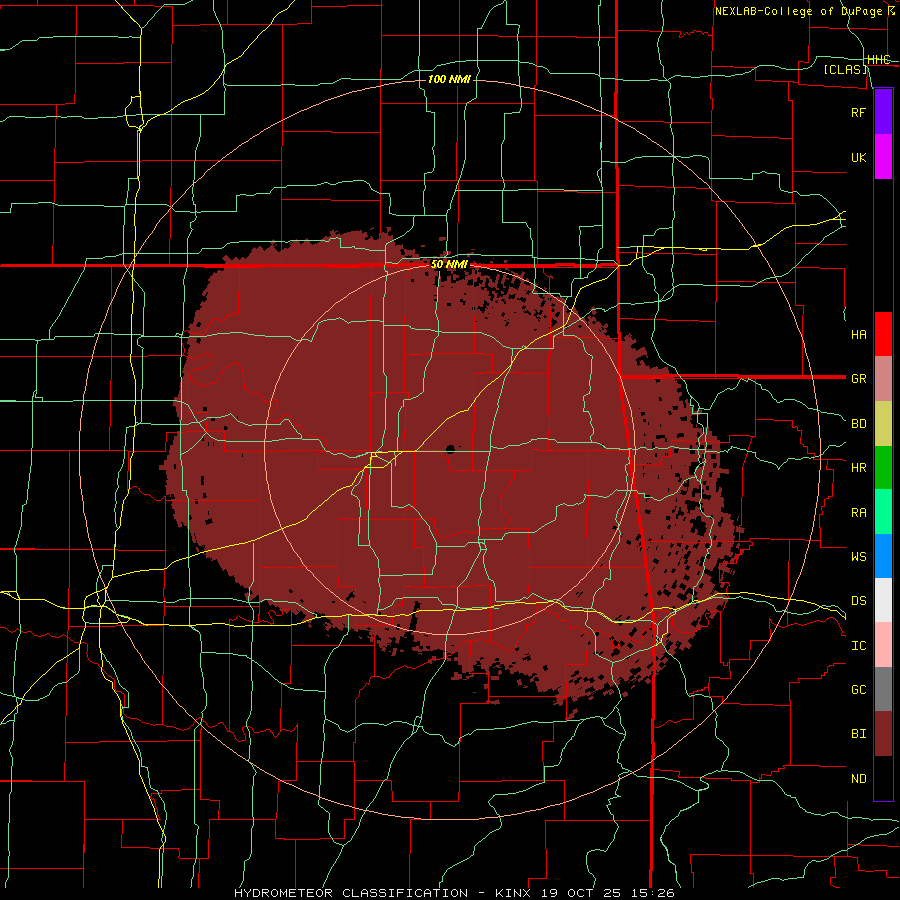Click the BI legend label

point(858,734)
